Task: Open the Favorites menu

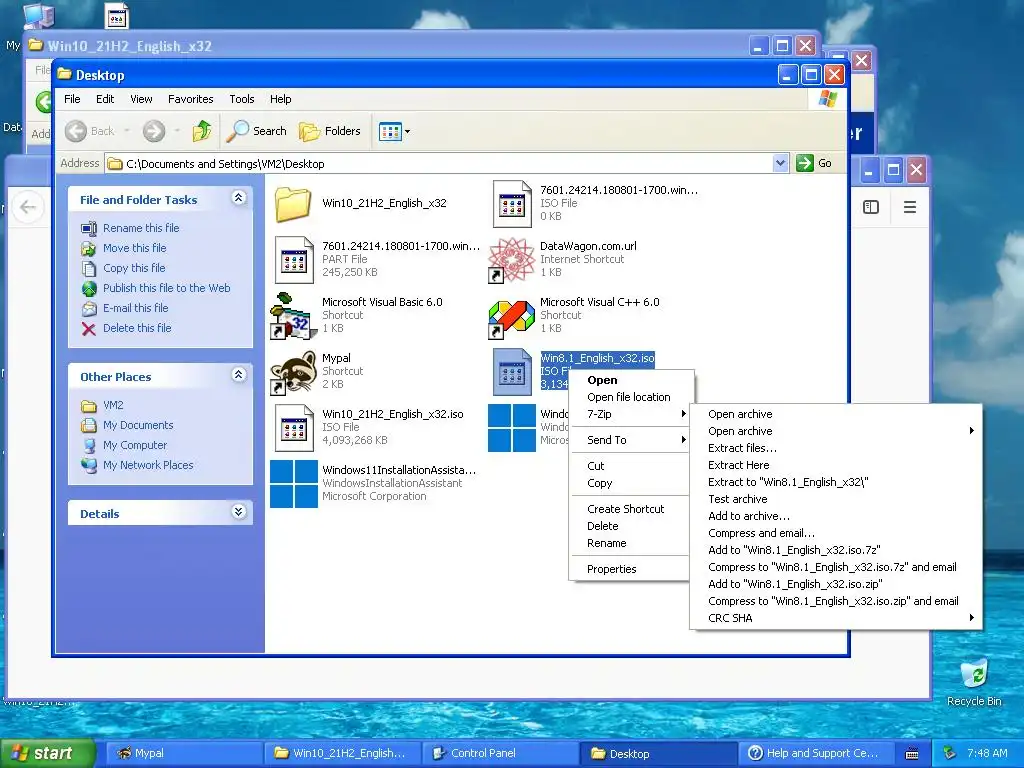Action: click(191, 99)
